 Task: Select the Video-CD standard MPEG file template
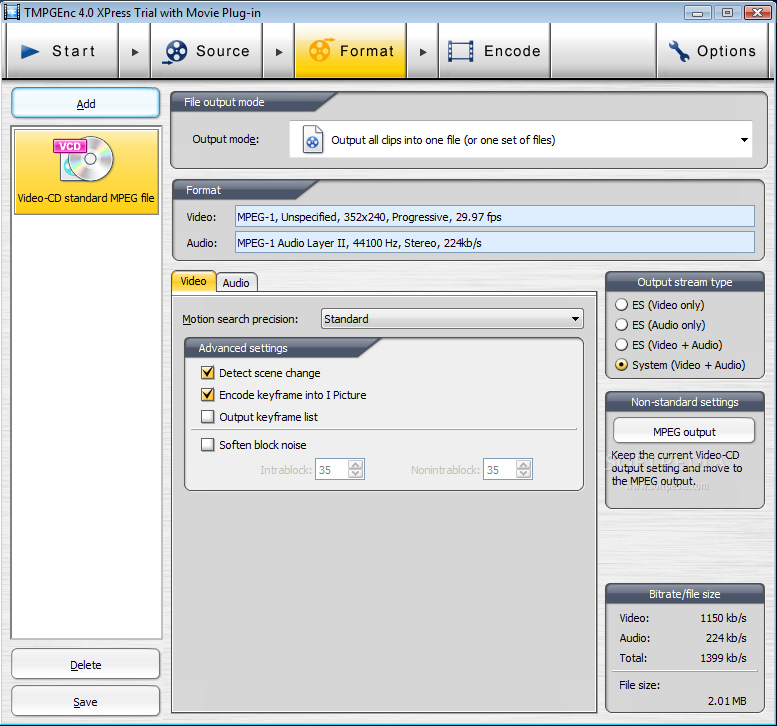(x=86, y=172)
